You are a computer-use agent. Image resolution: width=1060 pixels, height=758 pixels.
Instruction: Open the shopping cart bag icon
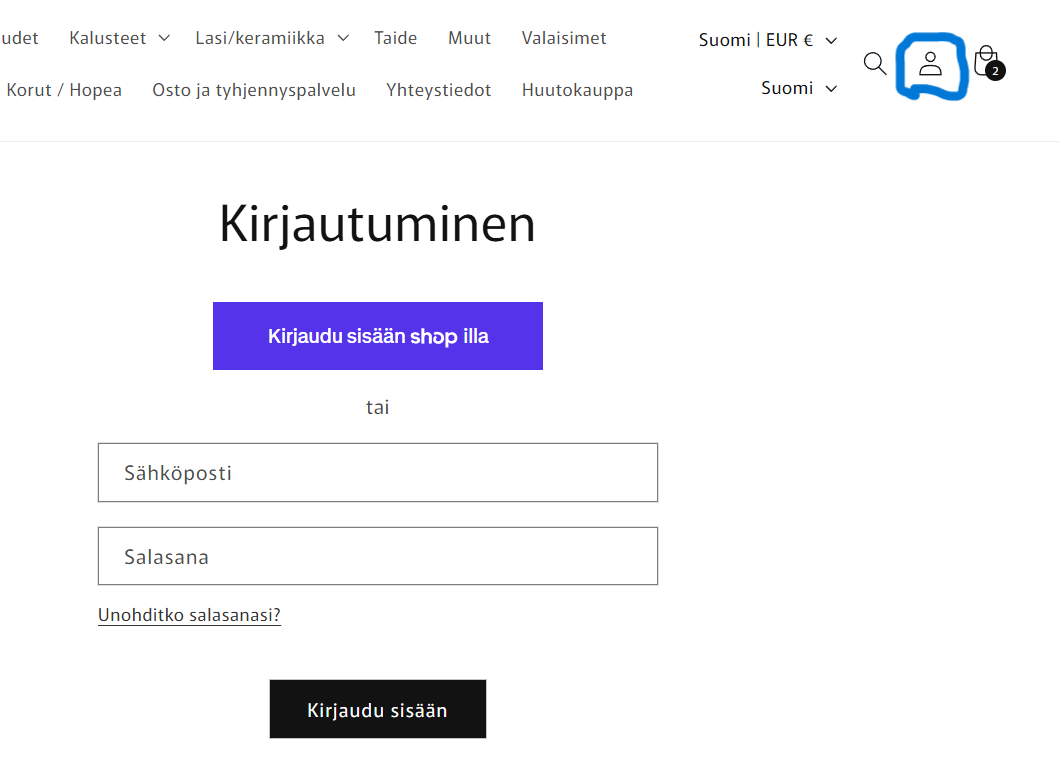(987, 62)
